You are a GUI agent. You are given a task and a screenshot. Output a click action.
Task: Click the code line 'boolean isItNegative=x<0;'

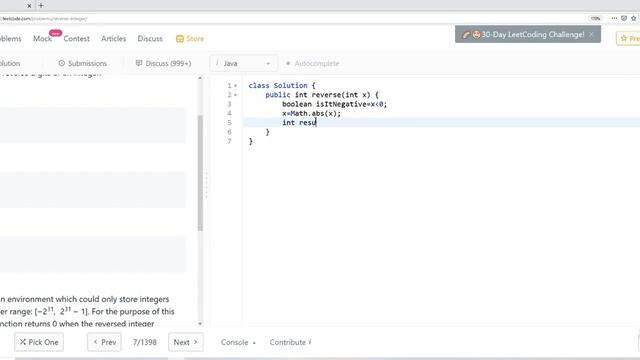(x=334, y=104)
